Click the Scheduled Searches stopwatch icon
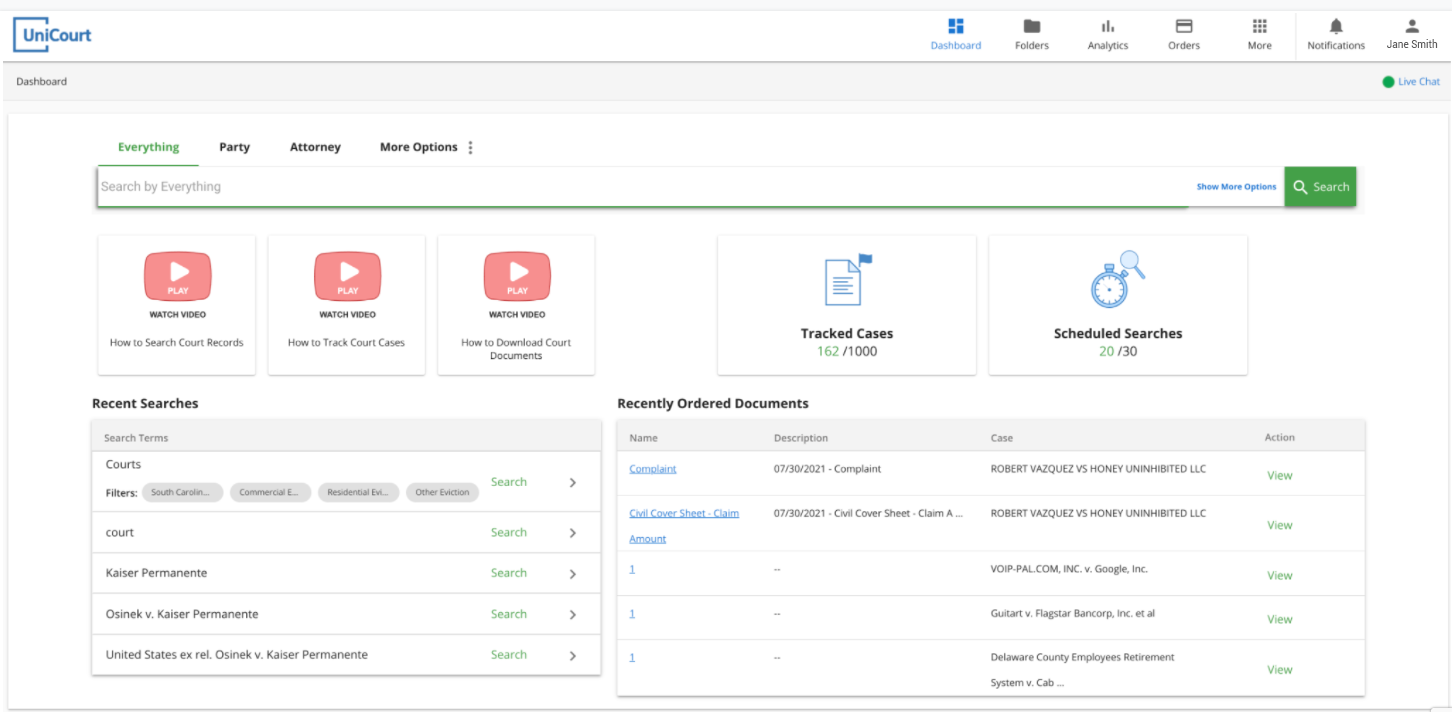The image size is (1452, 712). coord(1117,279)
